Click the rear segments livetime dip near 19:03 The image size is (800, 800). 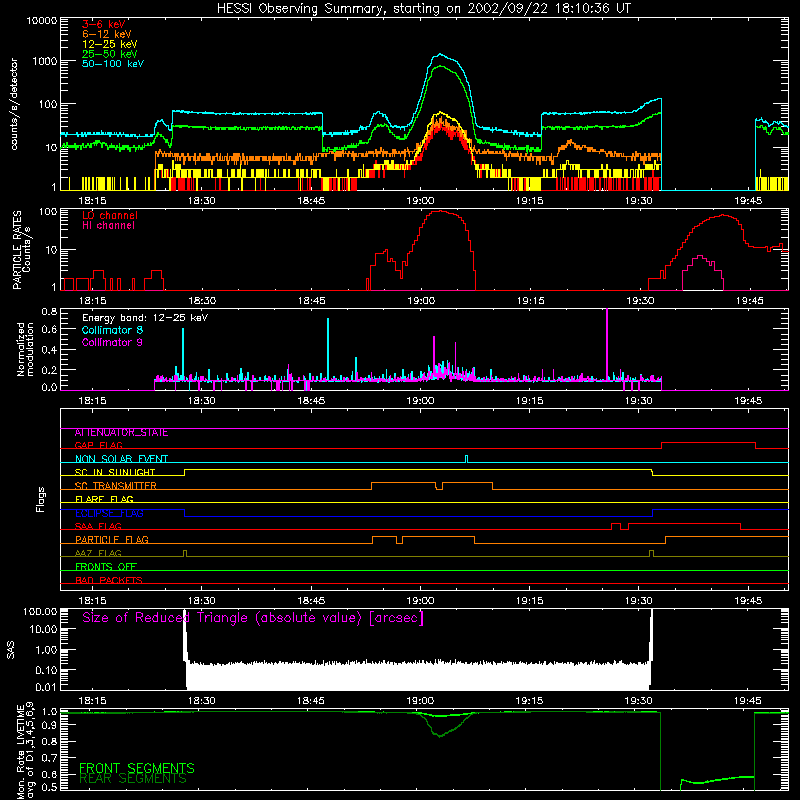pyautogui.click(x=440, y=735)
